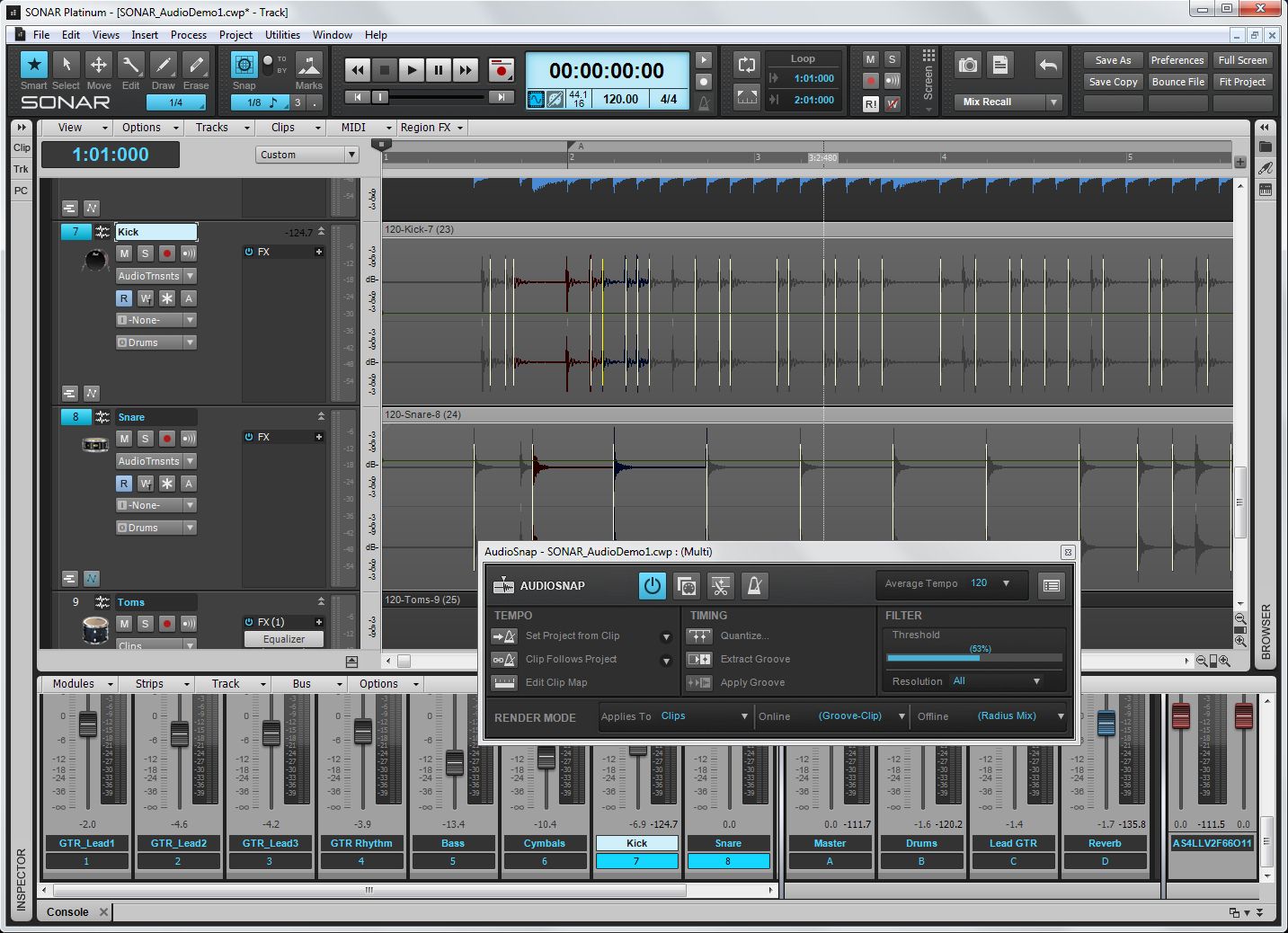Image resolution: width=1288 pixels, height=933 pixels.
Task: Open the AudioSnap options list icon
Action: point(1051,586)
